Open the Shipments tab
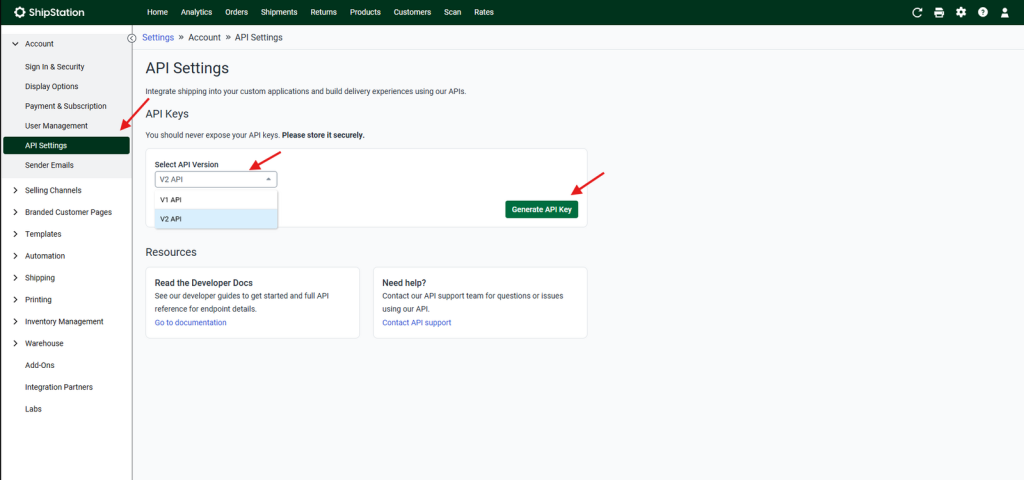Screen dimensions: 1024x480 click(279, 12)
